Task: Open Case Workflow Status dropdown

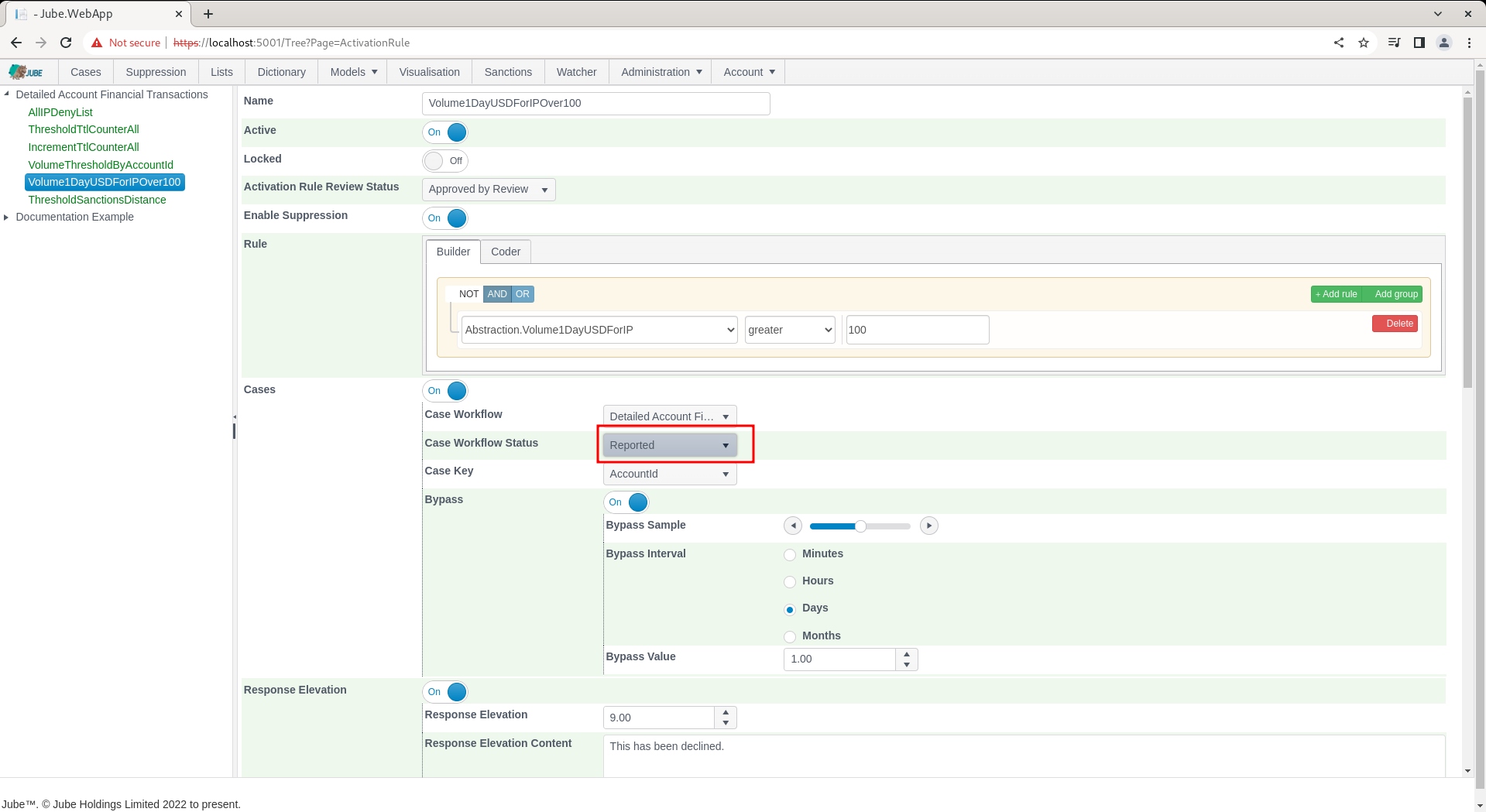Action: coord(670,445)
